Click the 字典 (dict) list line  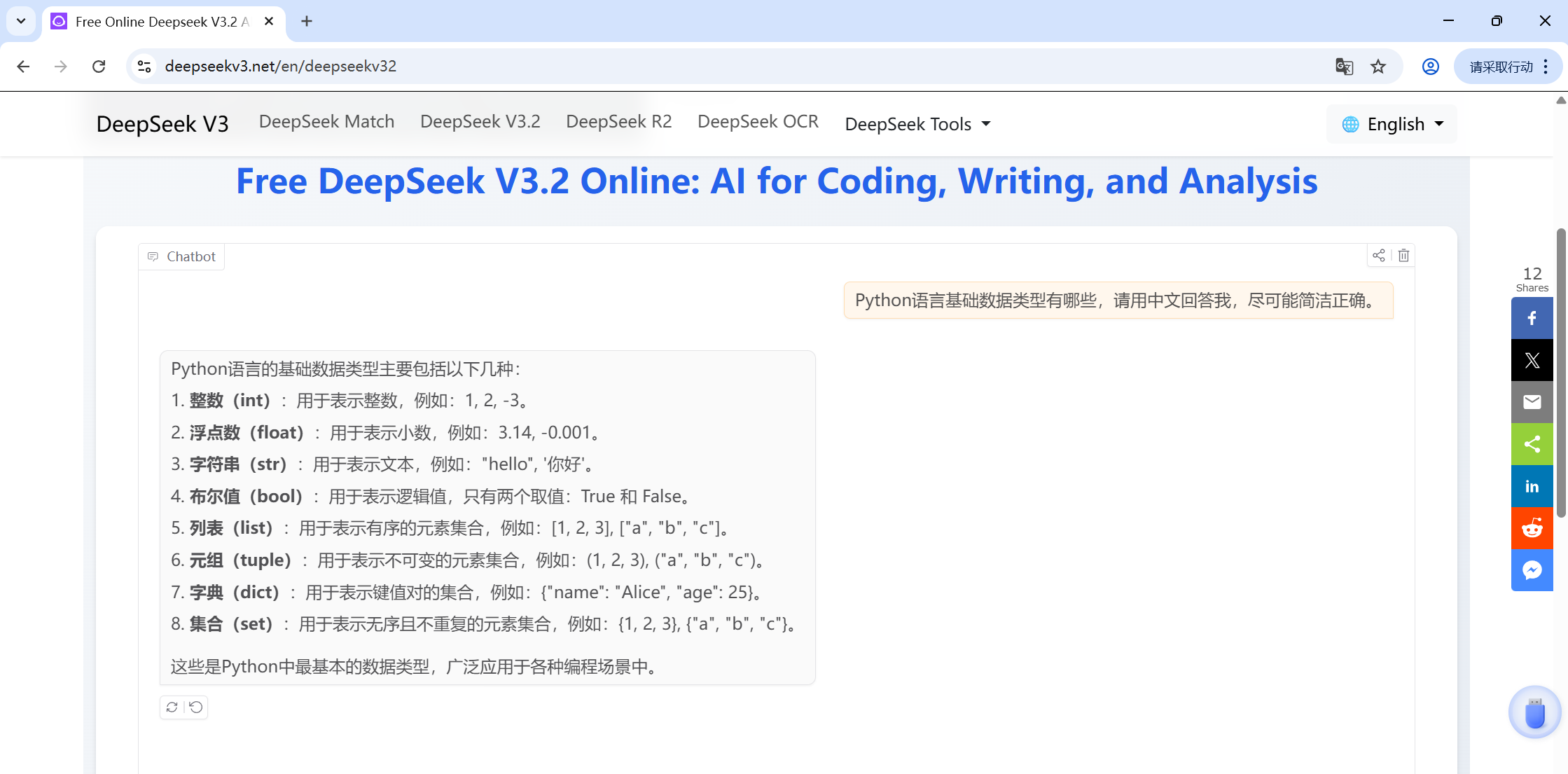[x=469, y=593]
